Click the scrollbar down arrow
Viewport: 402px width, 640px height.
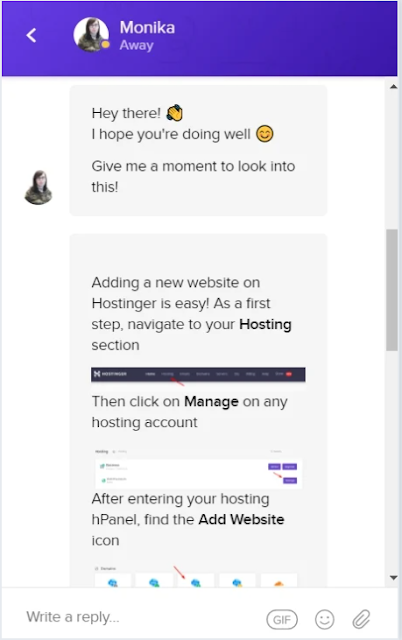point(393,578)
